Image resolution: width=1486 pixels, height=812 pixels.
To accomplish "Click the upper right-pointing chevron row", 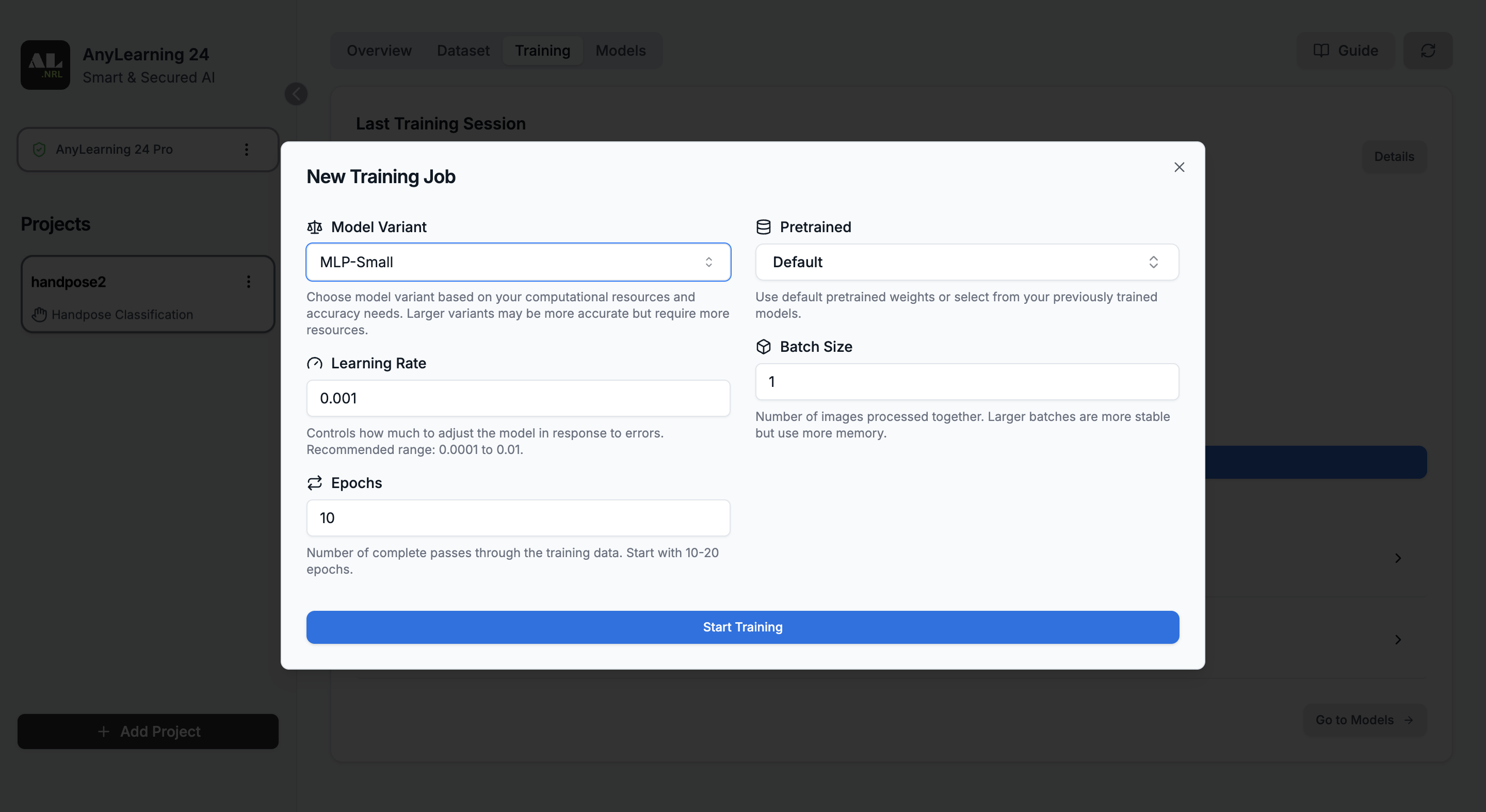I will point(1398,558).
